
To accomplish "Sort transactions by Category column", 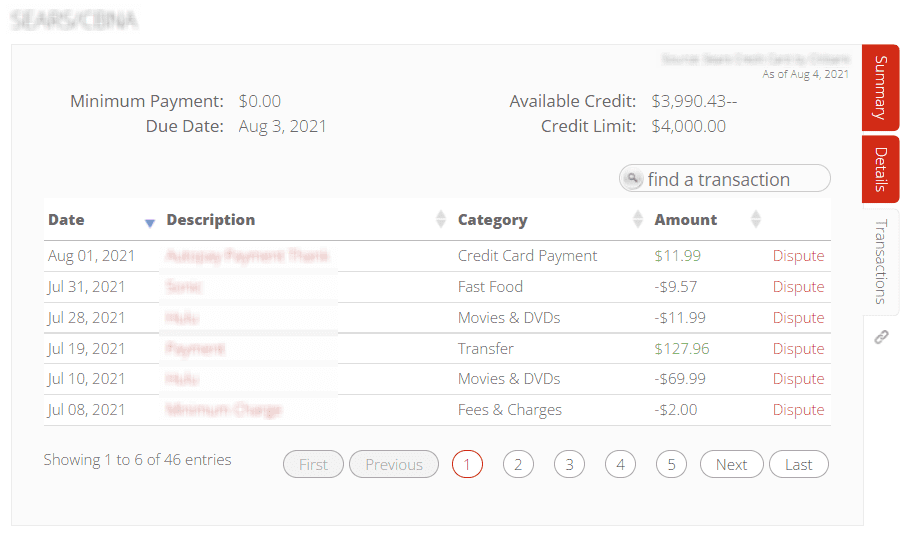I will (x=492, y=220).
